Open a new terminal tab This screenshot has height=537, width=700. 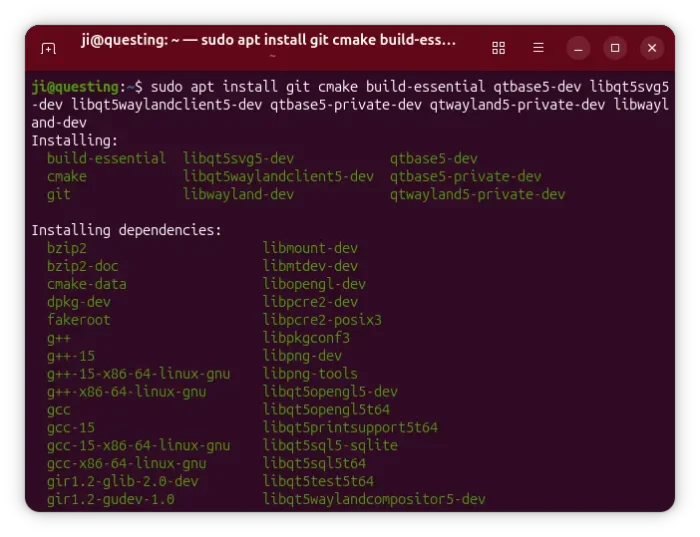pyautogui.click(x=48, y=48)
